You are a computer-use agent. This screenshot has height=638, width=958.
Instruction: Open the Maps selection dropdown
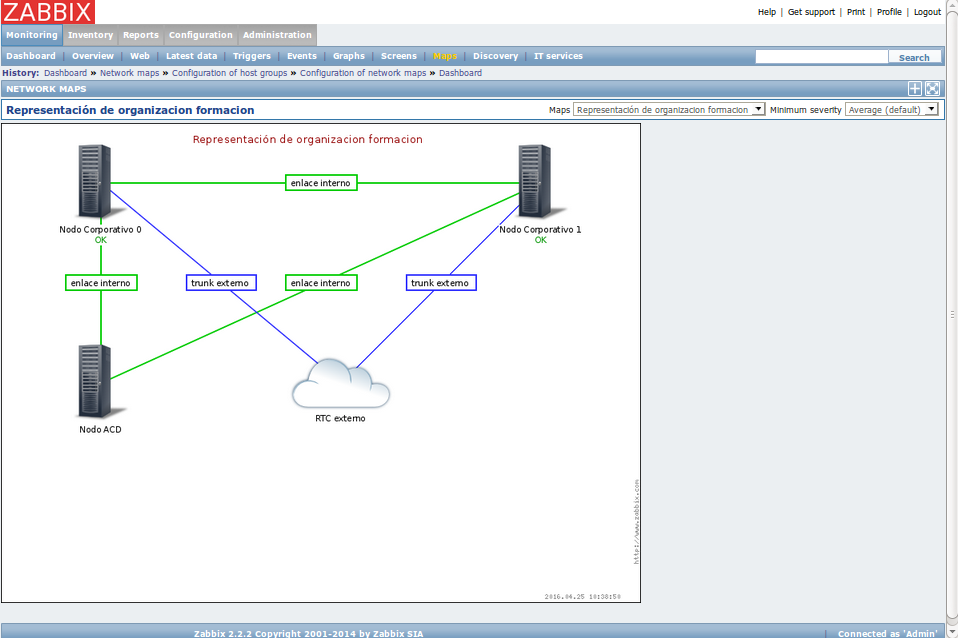[x=669, y=110]
